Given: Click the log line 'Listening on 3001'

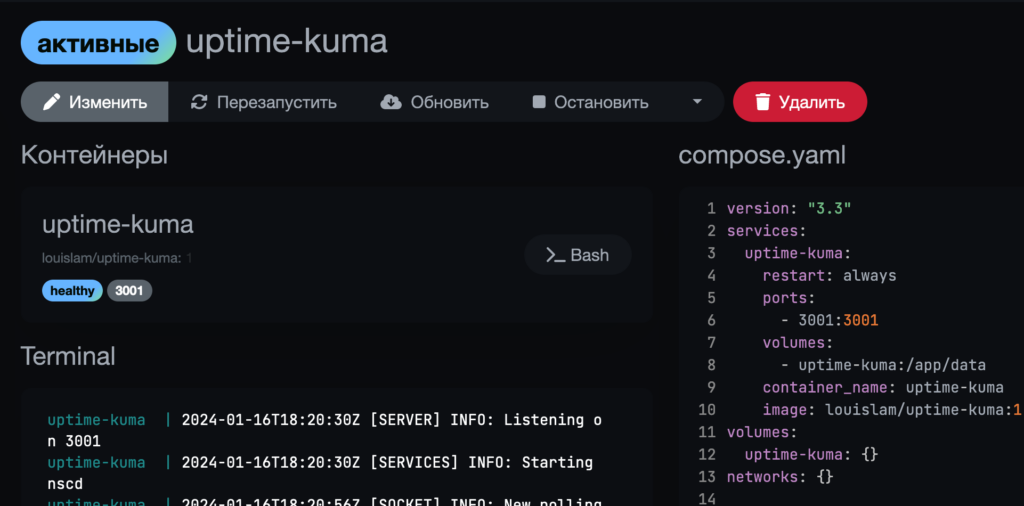Looking at the screenshot, I should pyautogui.click(x=325, y=431).
